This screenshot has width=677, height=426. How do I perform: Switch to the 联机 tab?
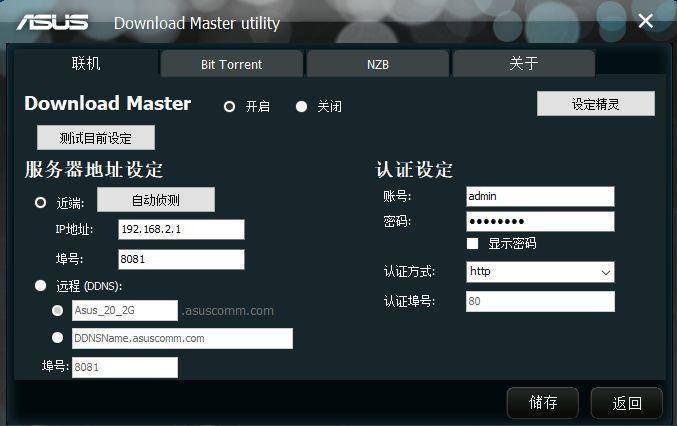86,63
